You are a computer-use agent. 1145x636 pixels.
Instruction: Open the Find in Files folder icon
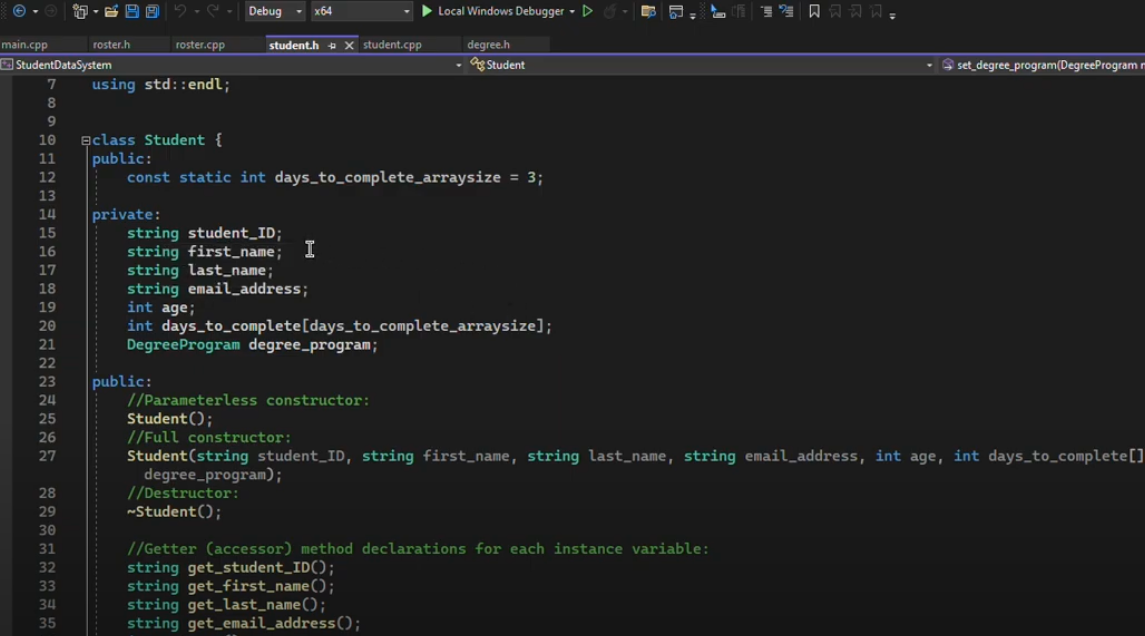(648, 11)
